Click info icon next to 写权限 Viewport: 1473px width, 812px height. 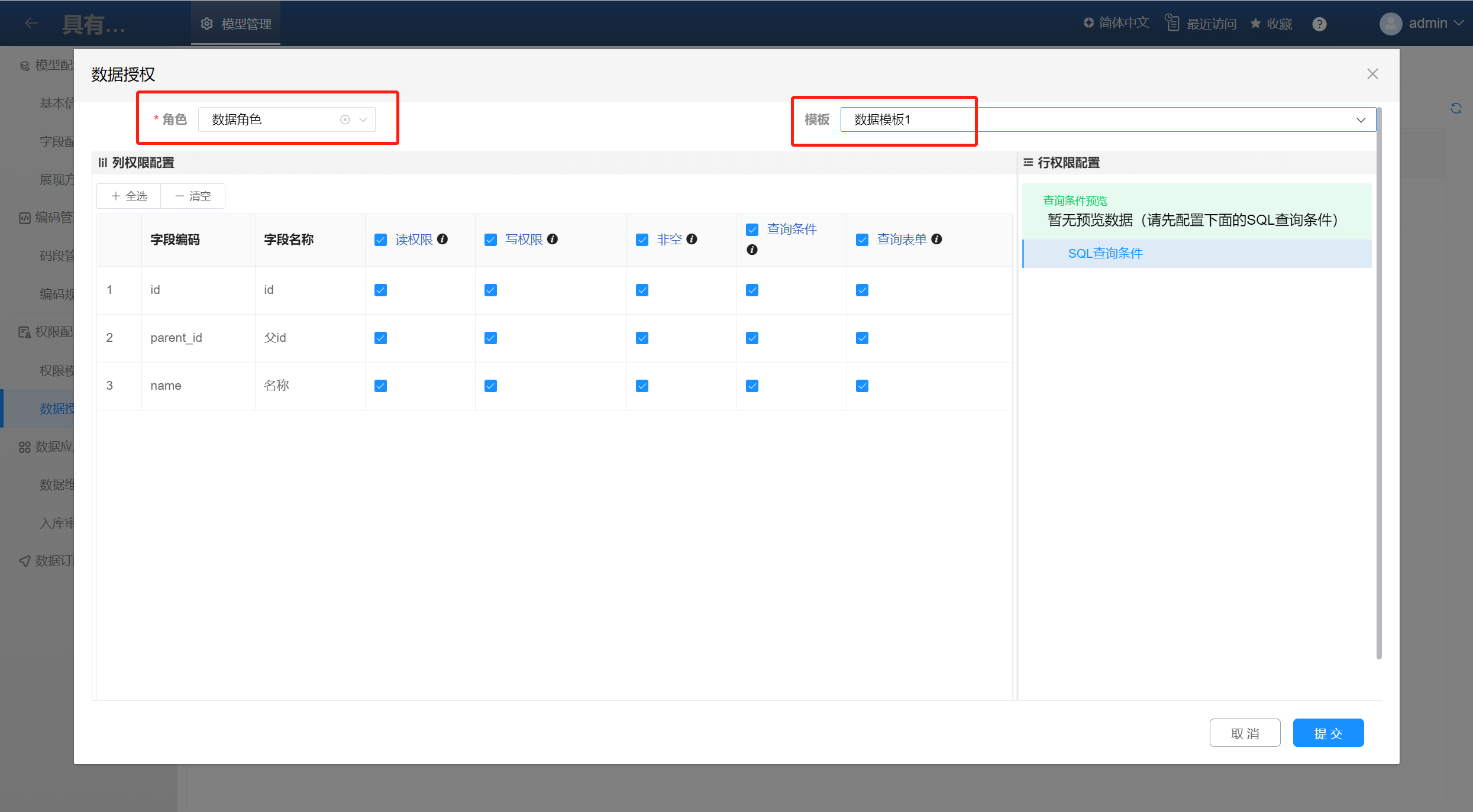click(x=553, y=239)
